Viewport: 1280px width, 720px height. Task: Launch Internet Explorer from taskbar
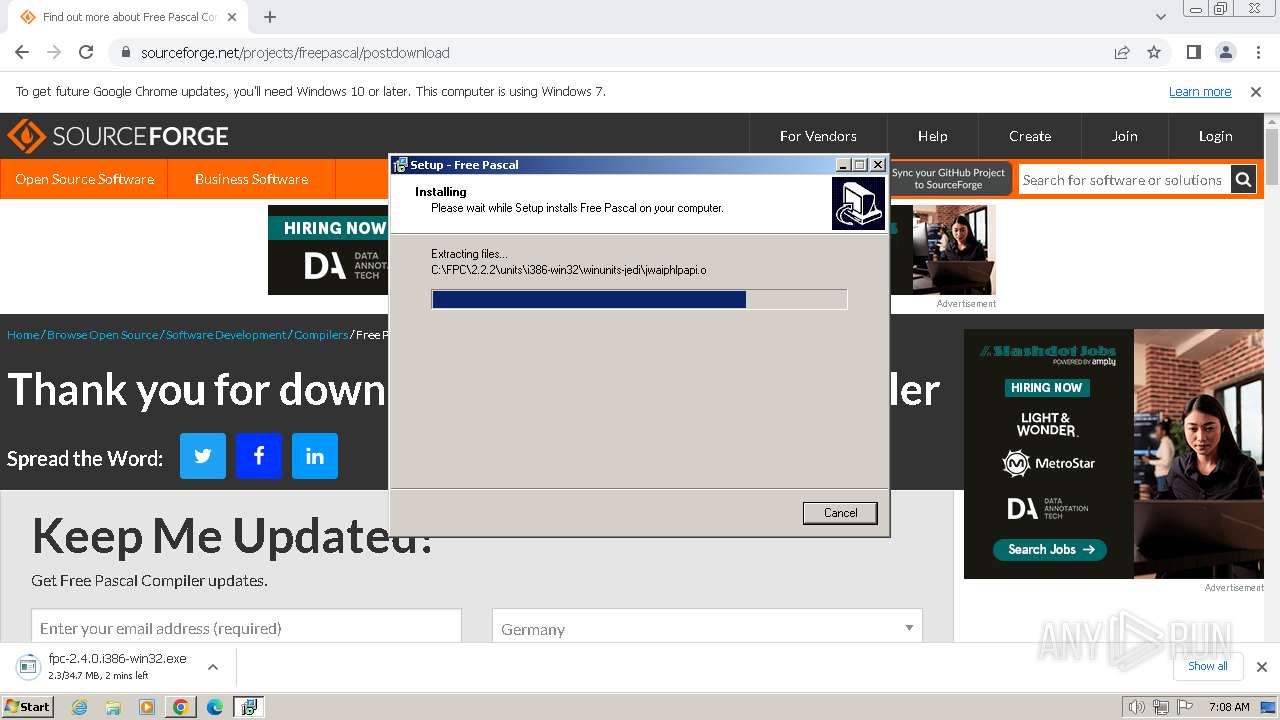pyautogui.click(x=80, y=707)
